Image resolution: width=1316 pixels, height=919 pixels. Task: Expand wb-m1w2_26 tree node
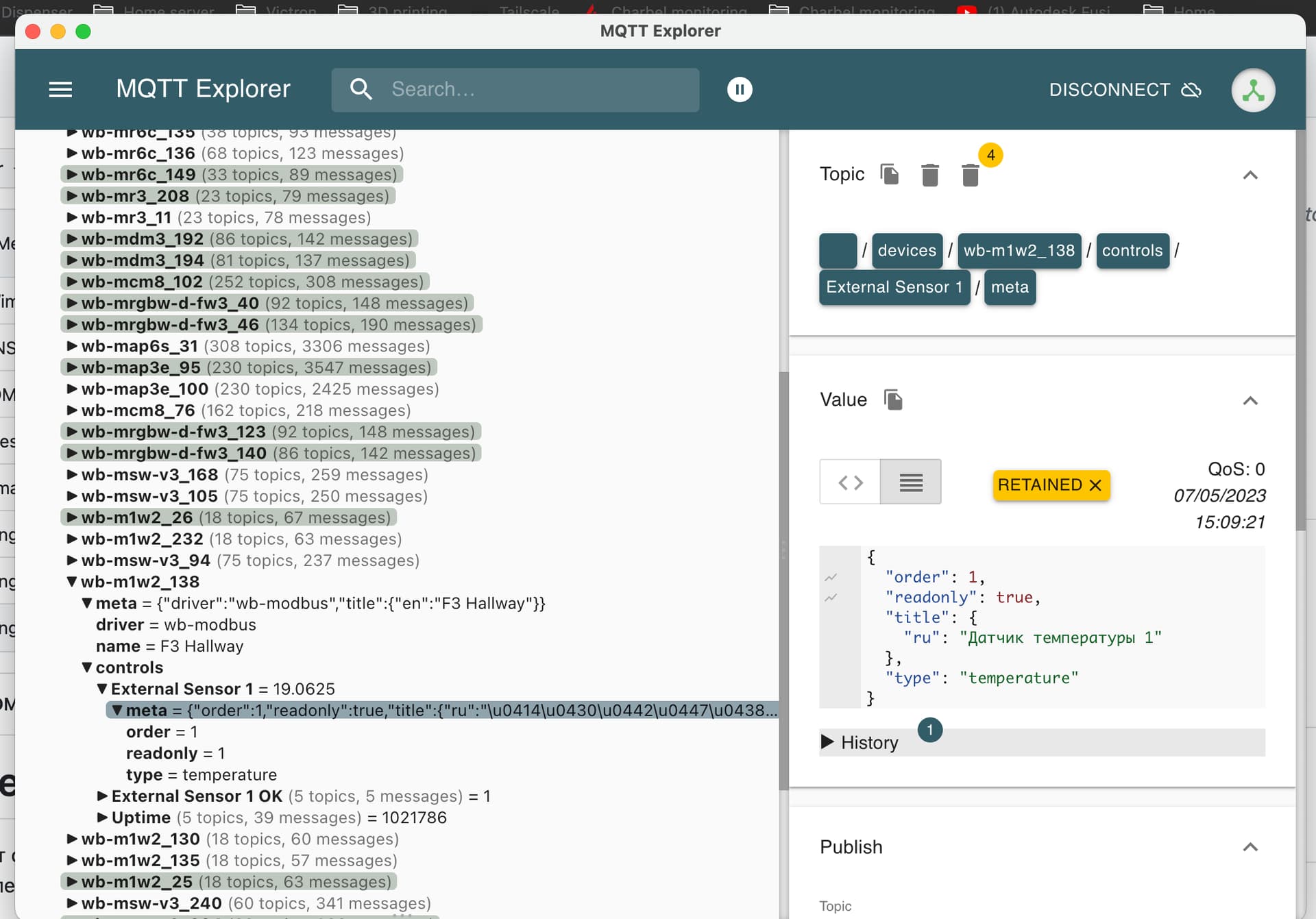tap(71, 517)
